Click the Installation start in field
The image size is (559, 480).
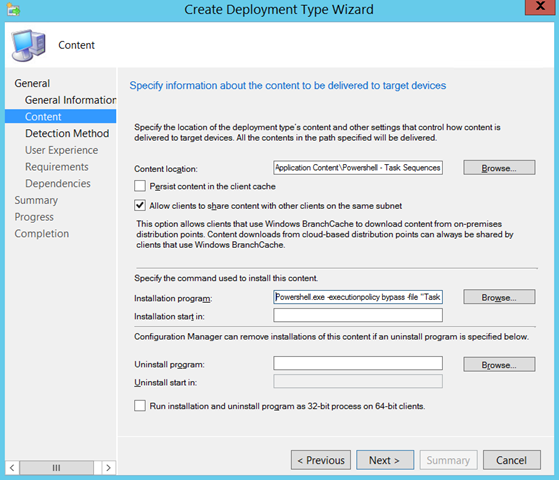(358, 315)
